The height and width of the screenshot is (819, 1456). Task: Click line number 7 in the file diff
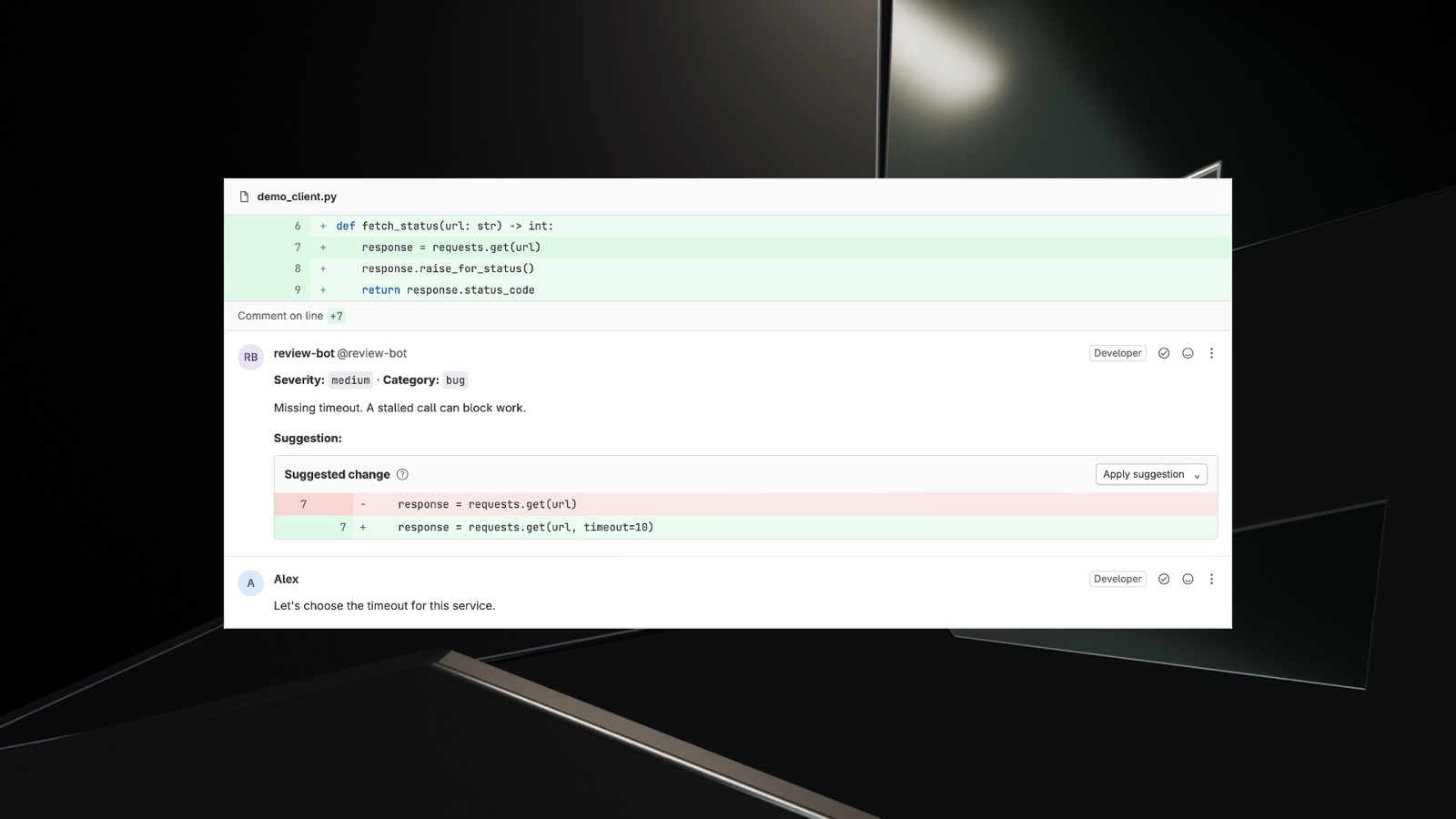[298, 248]
